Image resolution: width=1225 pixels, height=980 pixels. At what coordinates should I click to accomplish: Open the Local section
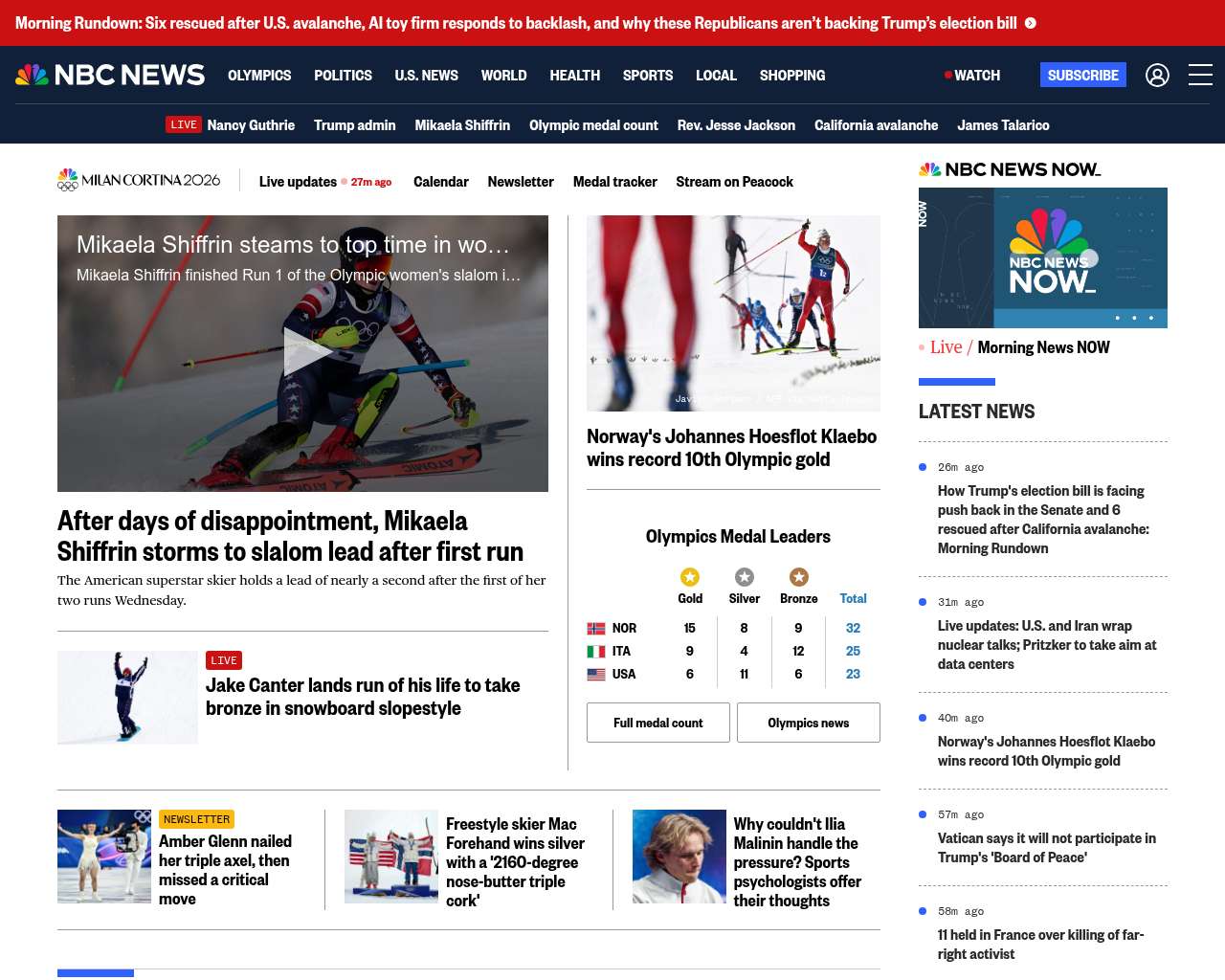716,75
